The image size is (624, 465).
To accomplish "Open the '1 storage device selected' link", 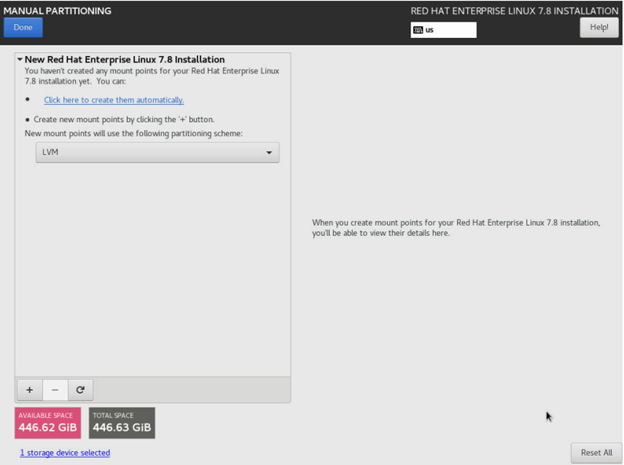I will click(x=64, y=453).
